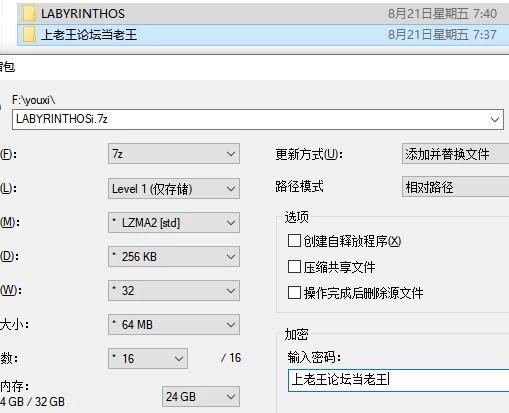Click the date 8月21日星期五 7:40
The height and width of the screenshot is (413, 509).
click(442, 14)
